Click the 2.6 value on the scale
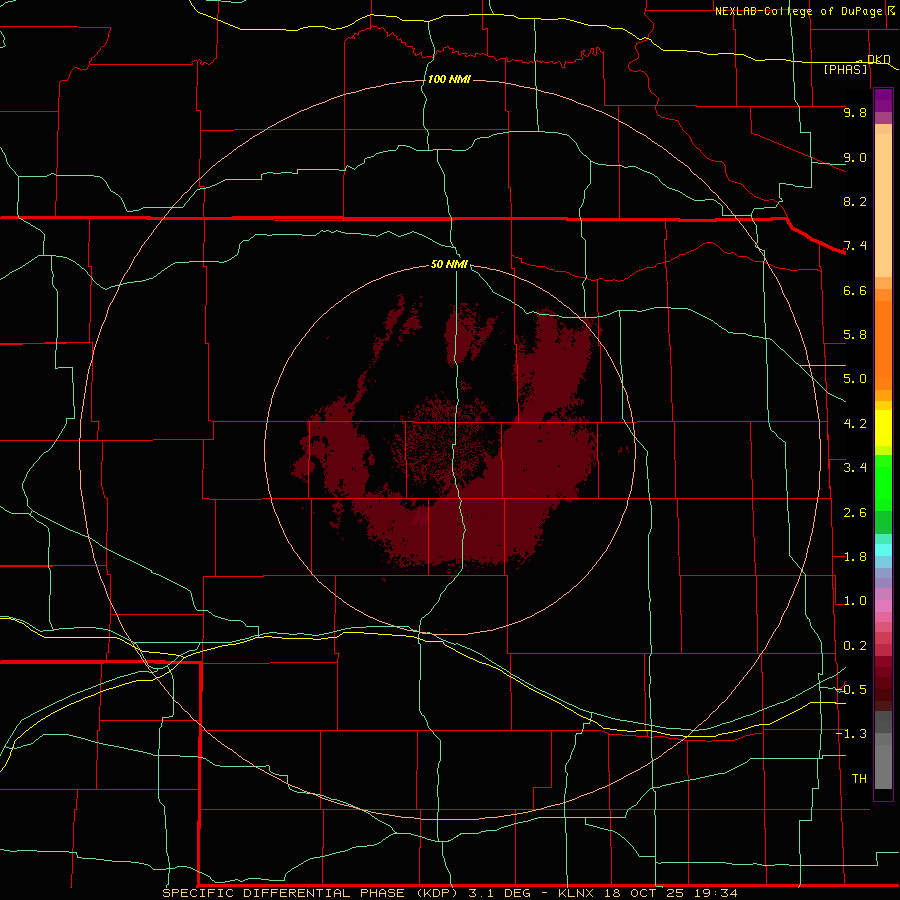 [x=855, y=513]
